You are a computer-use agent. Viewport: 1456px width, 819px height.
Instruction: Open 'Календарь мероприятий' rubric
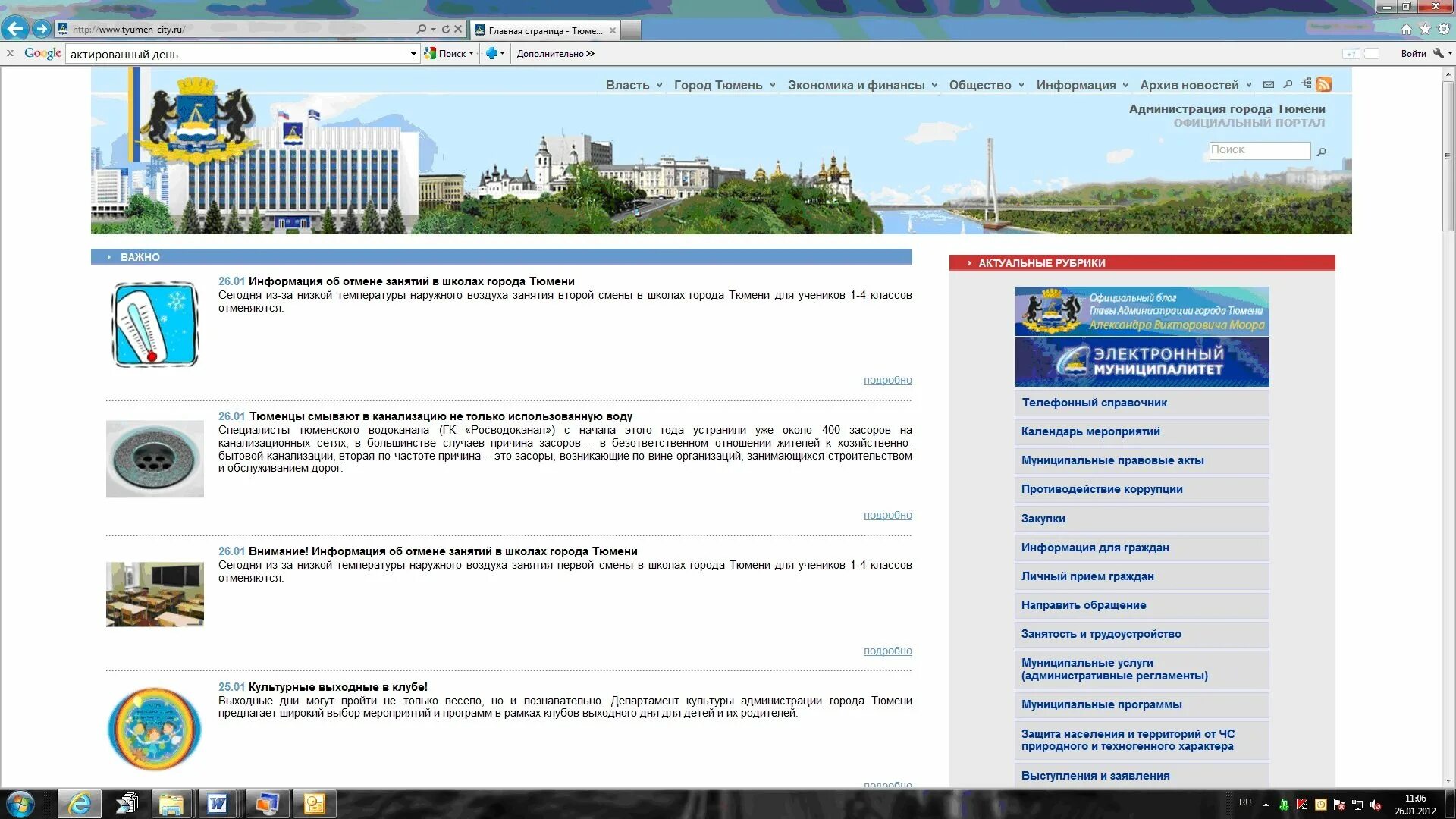(x=1142, y=431)
